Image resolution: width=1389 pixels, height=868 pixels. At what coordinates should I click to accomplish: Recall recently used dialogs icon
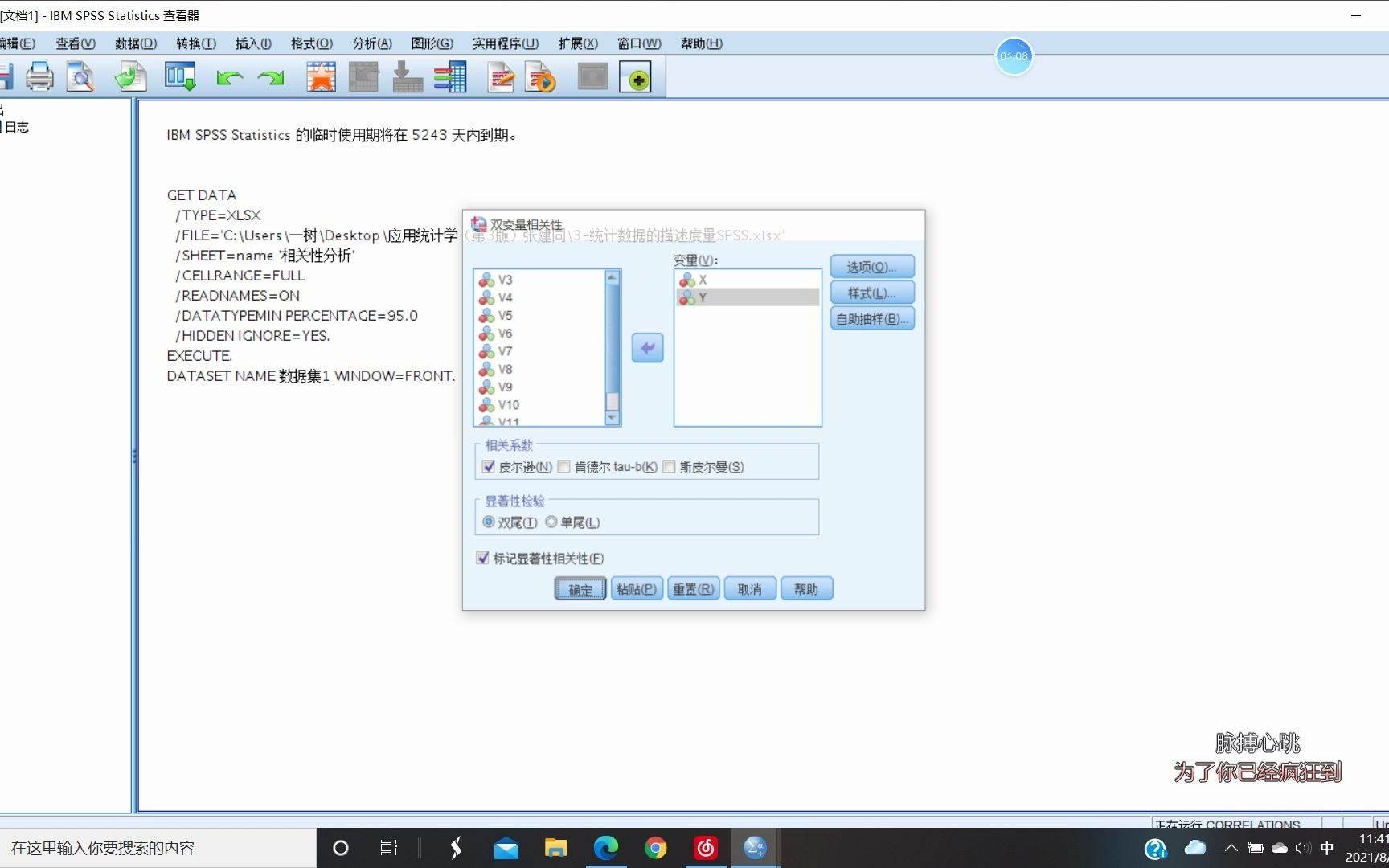click(180, 78)
